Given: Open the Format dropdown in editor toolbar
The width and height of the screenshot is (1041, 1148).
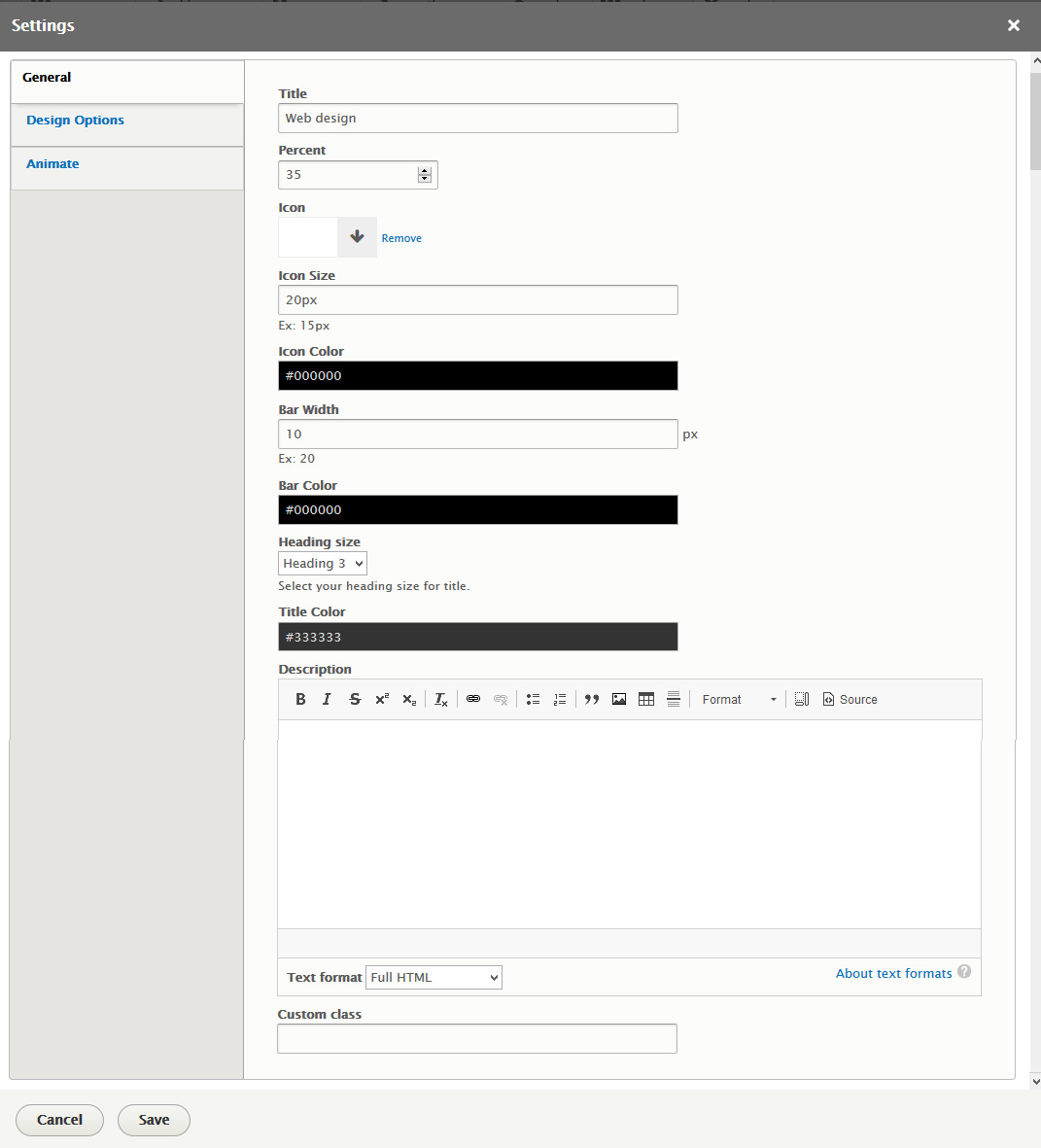Looking at the screenshot, I should coord(739,699).
